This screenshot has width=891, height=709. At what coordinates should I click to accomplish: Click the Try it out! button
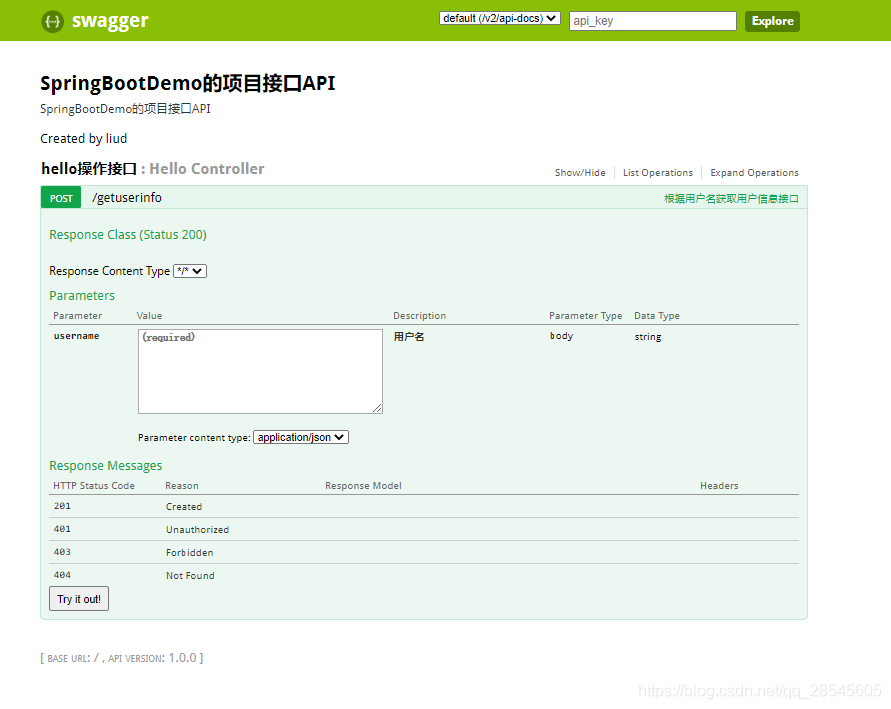tap(78, 598)
